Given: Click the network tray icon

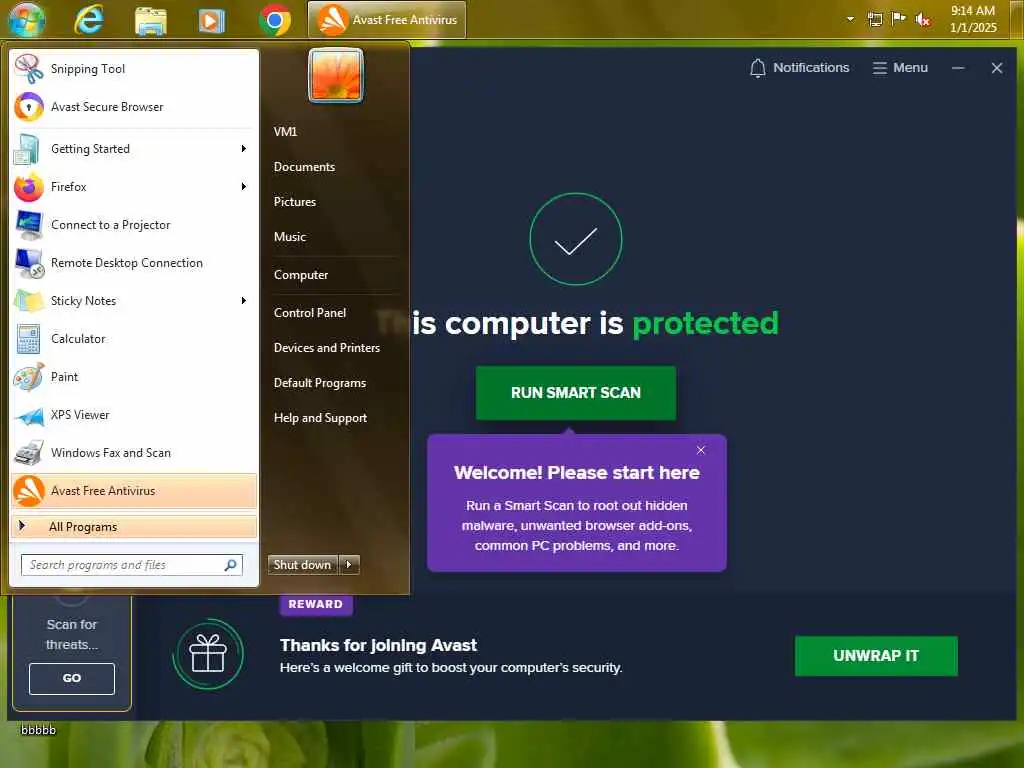Looking at the screenshot, I should [x=875, y=20].
